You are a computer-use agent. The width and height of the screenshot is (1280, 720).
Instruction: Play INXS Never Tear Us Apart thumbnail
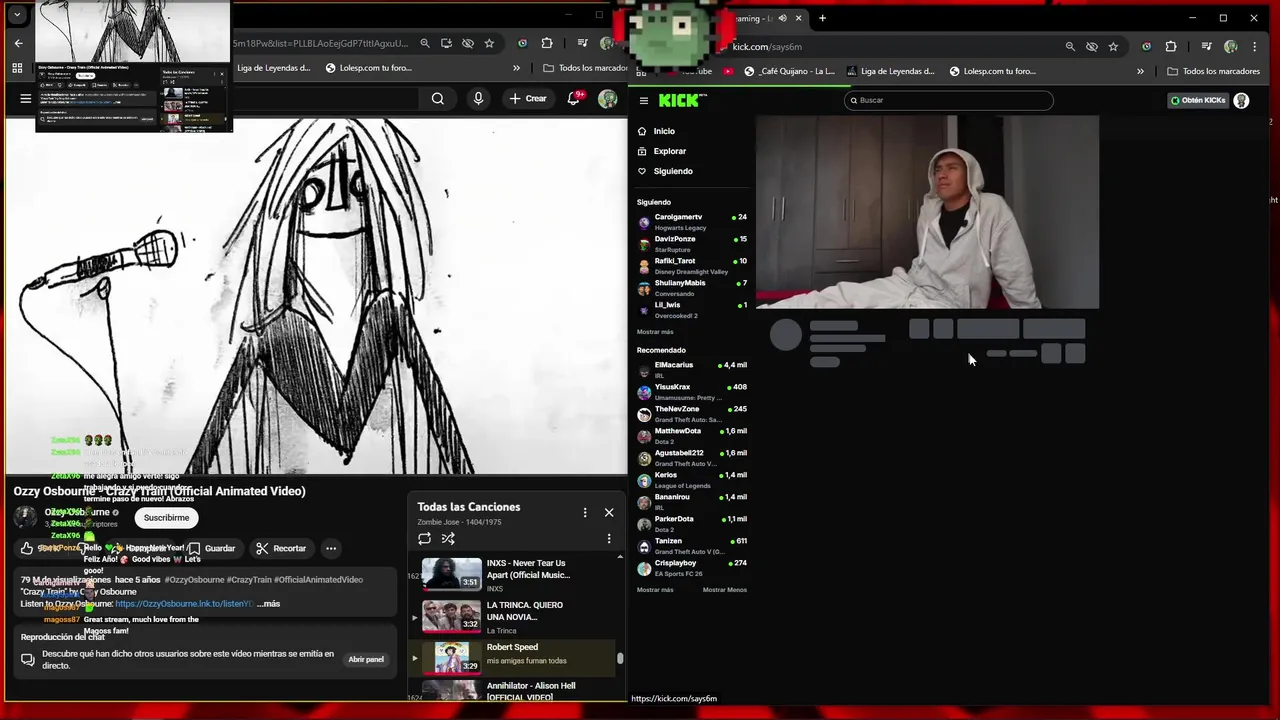(451, 574)
